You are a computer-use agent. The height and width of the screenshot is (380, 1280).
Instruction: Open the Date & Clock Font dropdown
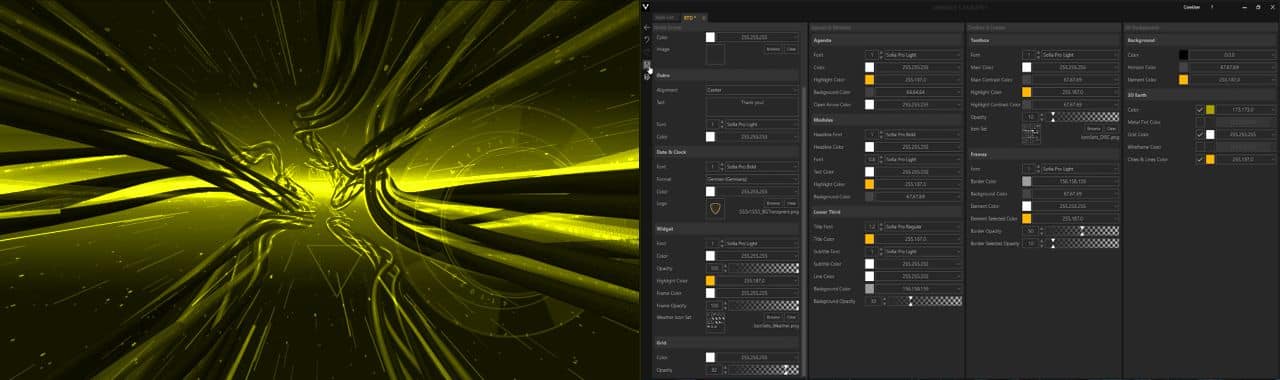[x=761, y=166]
